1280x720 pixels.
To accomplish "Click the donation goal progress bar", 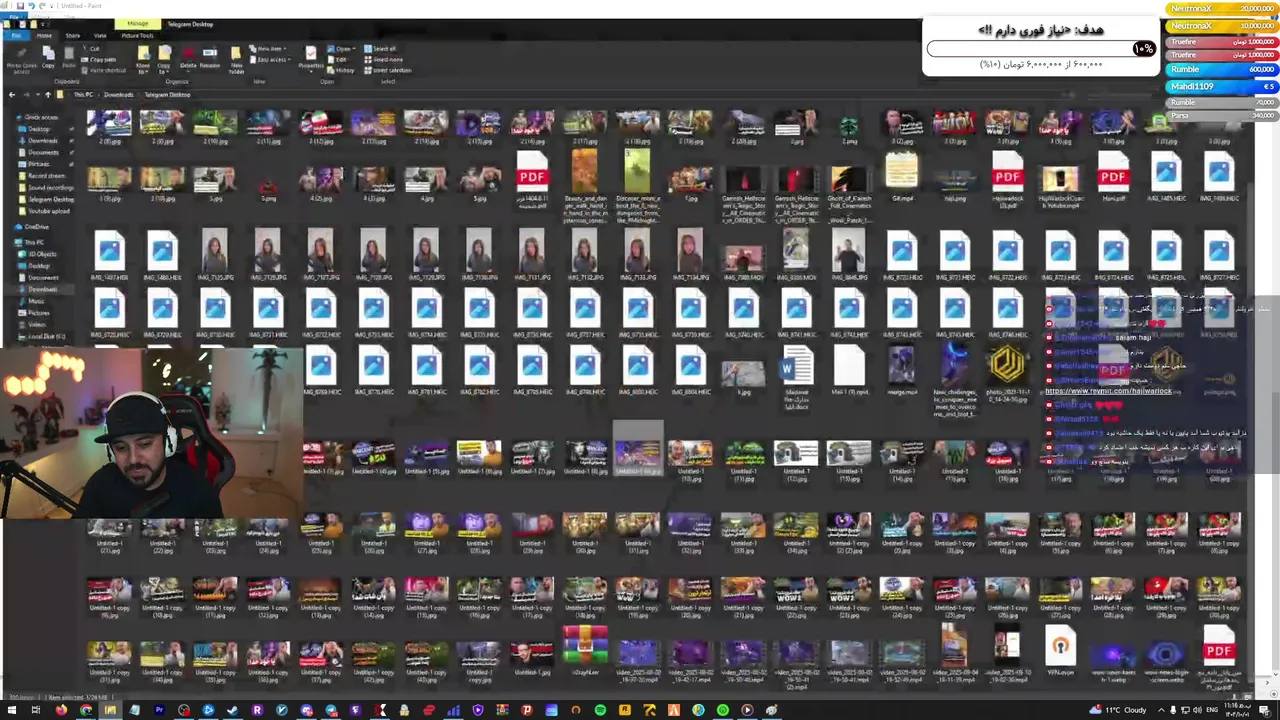I will point(1041,48).
